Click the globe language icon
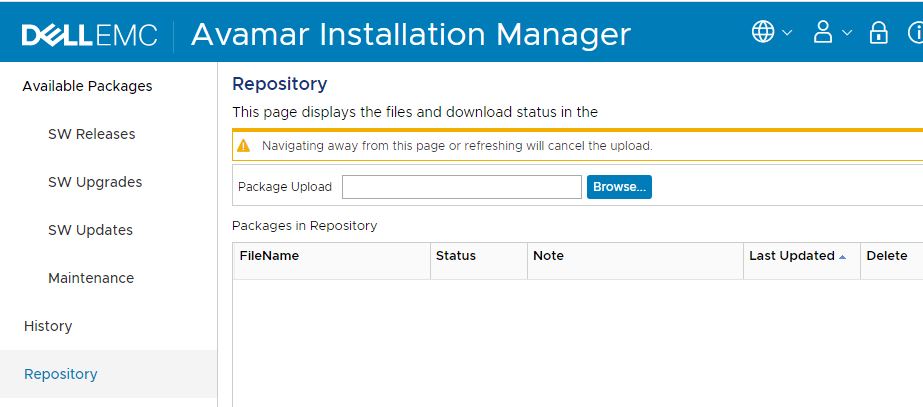Screen dimensions: 923x407 (763, 32)
